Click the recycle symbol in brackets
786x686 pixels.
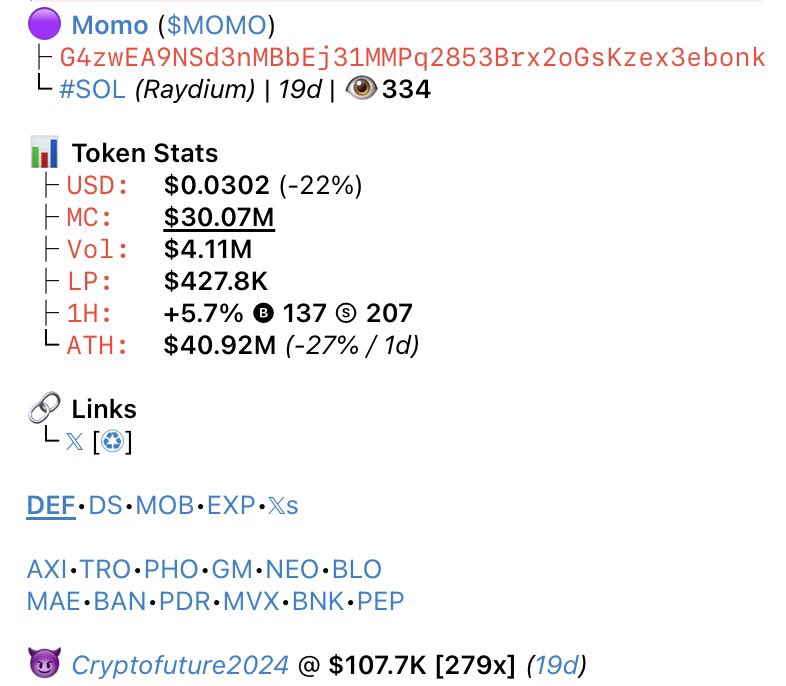(x=112, y=441)
